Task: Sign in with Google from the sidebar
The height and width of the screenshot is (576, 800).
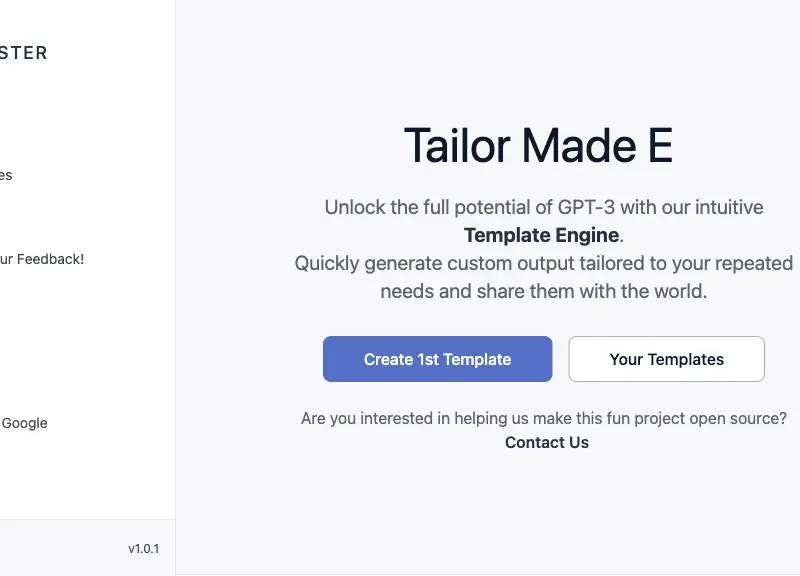Action: pyautogui.click(x=24, y=423)
